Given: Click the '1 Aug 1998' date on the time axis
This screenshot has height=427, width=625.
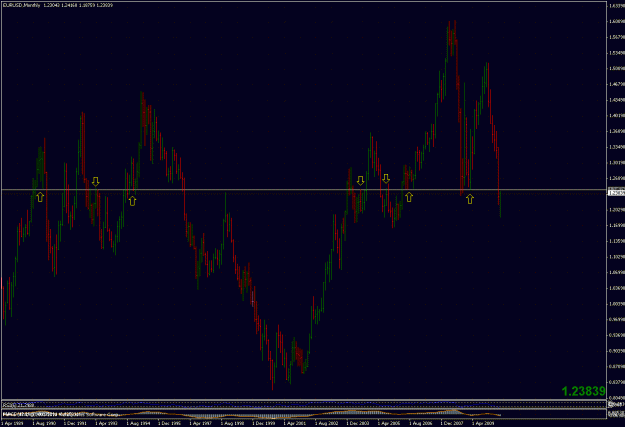Looking at the screenshot, I should [x=232, y=423].
